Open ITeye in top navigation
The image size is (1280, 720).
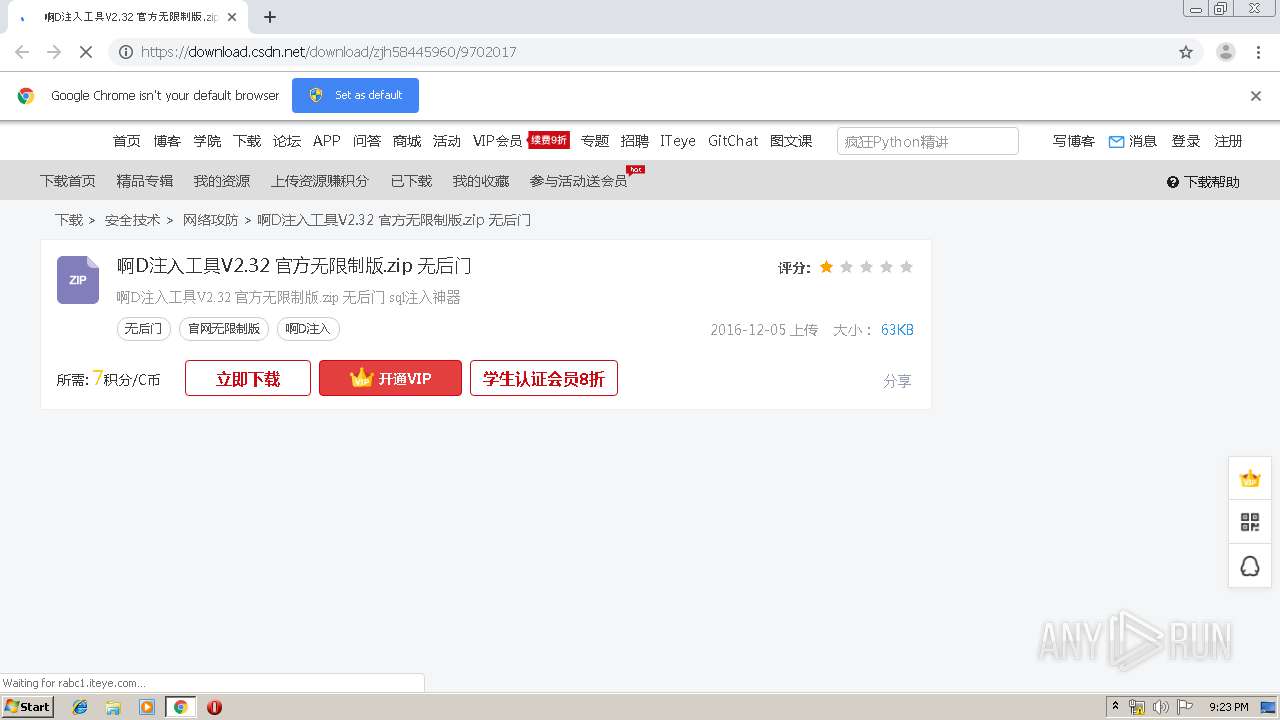(x=678, y=141)
